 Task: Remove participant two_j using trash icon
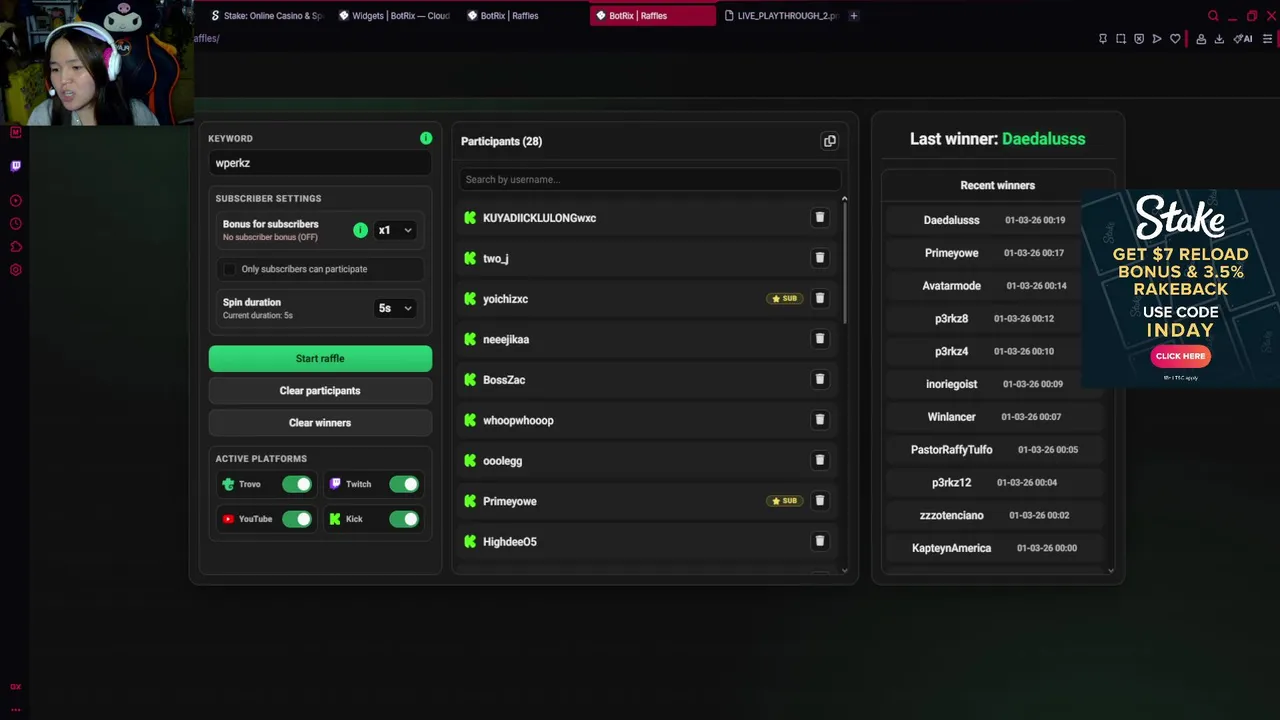pos(819,258)
